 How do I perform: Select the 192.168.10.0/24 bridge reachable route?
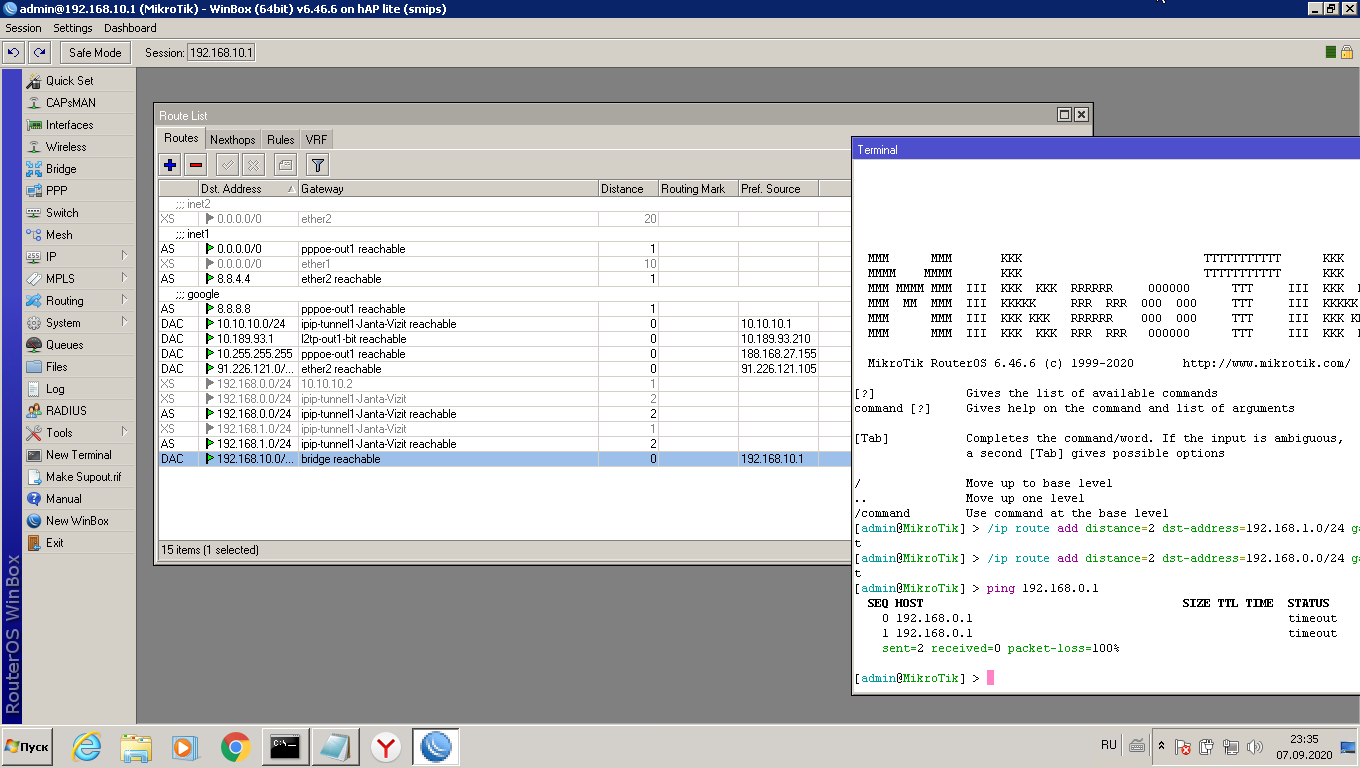point(504,459)
